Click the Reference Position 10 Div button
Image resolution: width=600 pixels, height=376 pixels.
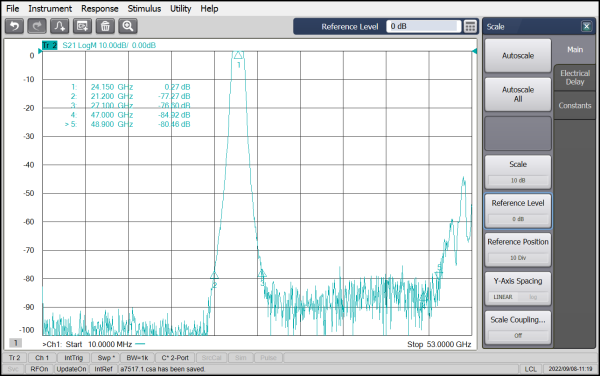518,249
